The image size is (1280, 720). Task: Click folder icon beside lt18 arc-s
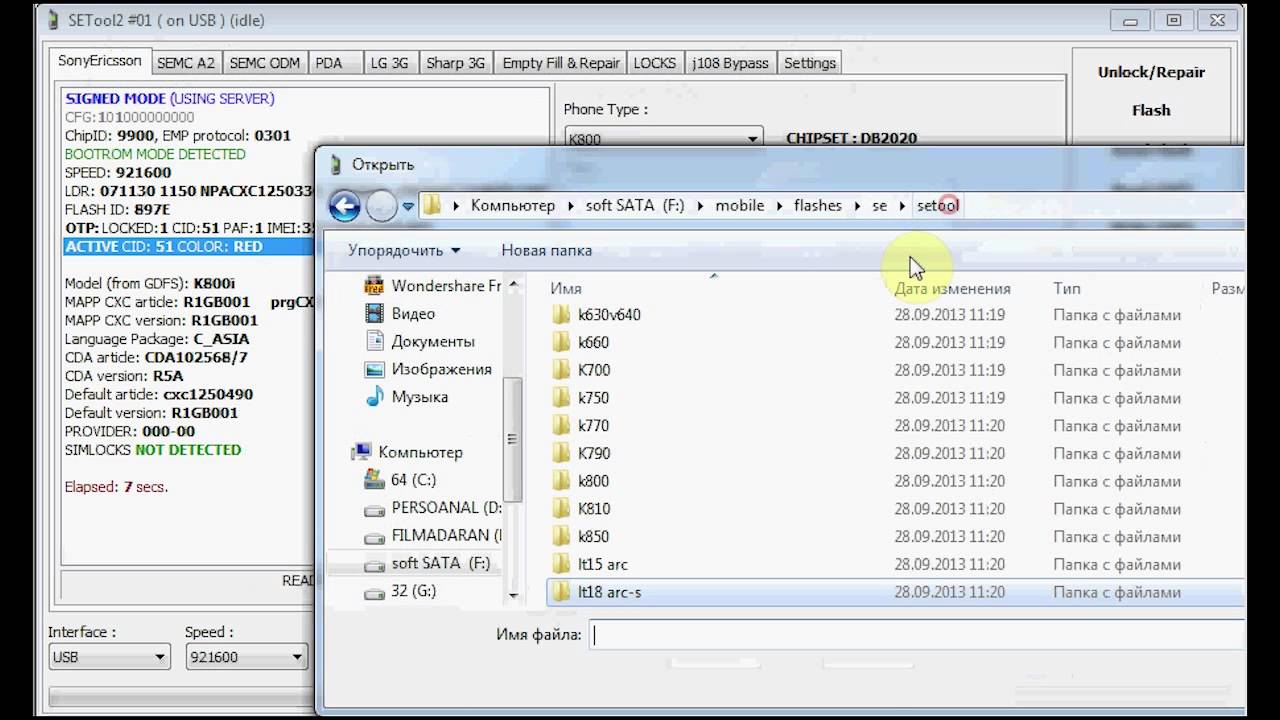(x=561, y=592)
